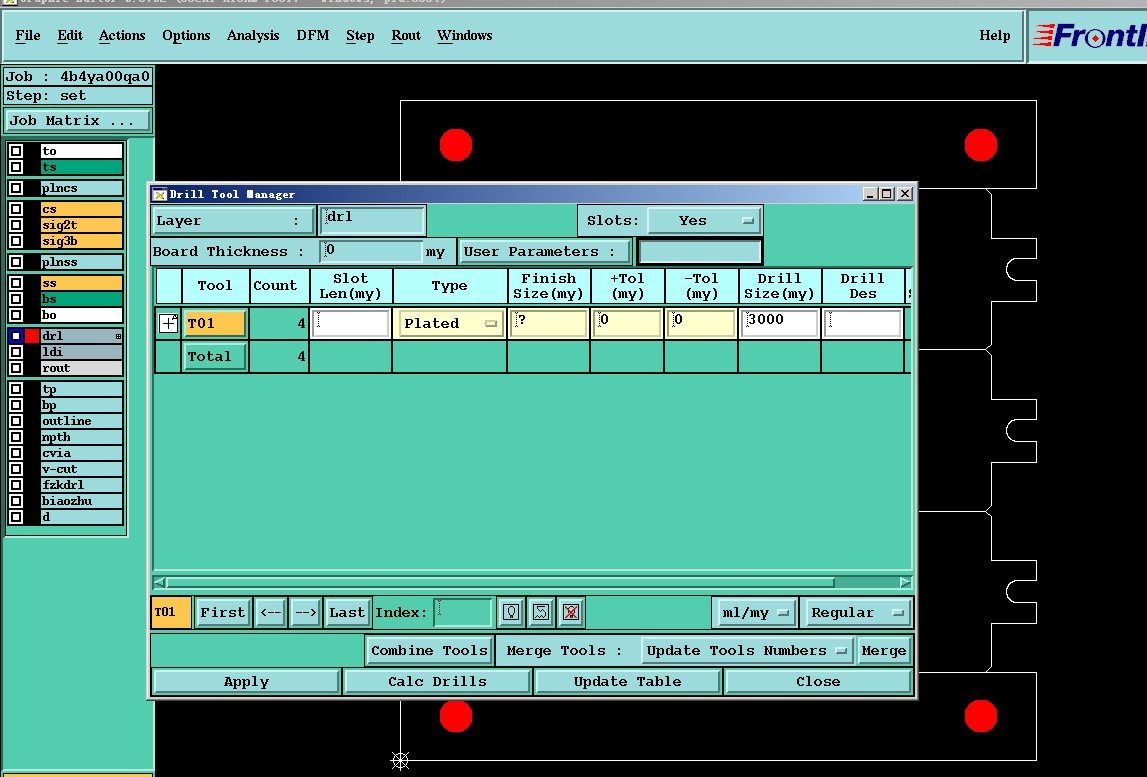Click the highlight tool lightbulb icon
This screenshot has height=777, width=1147.
click(511, 612)
